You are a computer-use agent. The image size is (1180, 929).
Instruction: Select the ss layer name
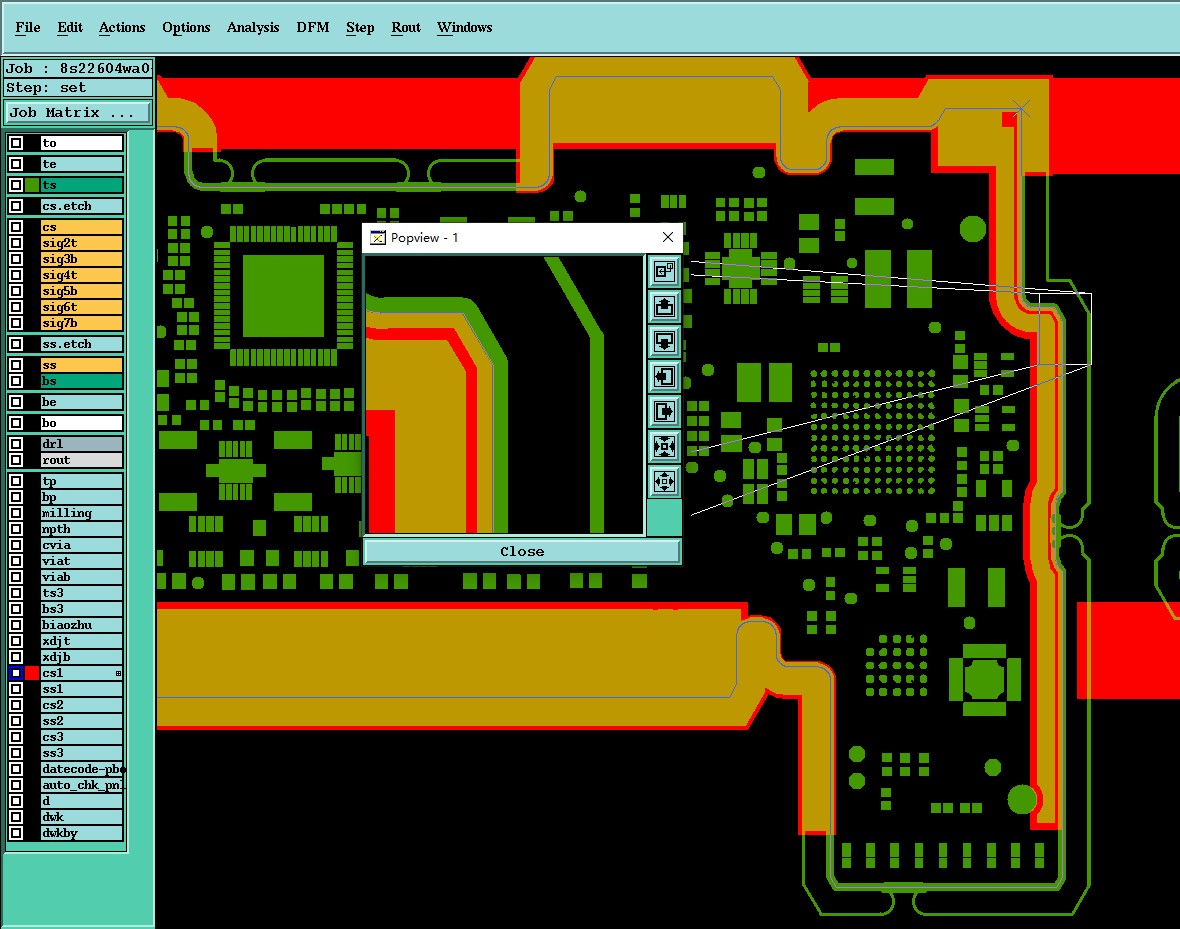tap(81, 365)
